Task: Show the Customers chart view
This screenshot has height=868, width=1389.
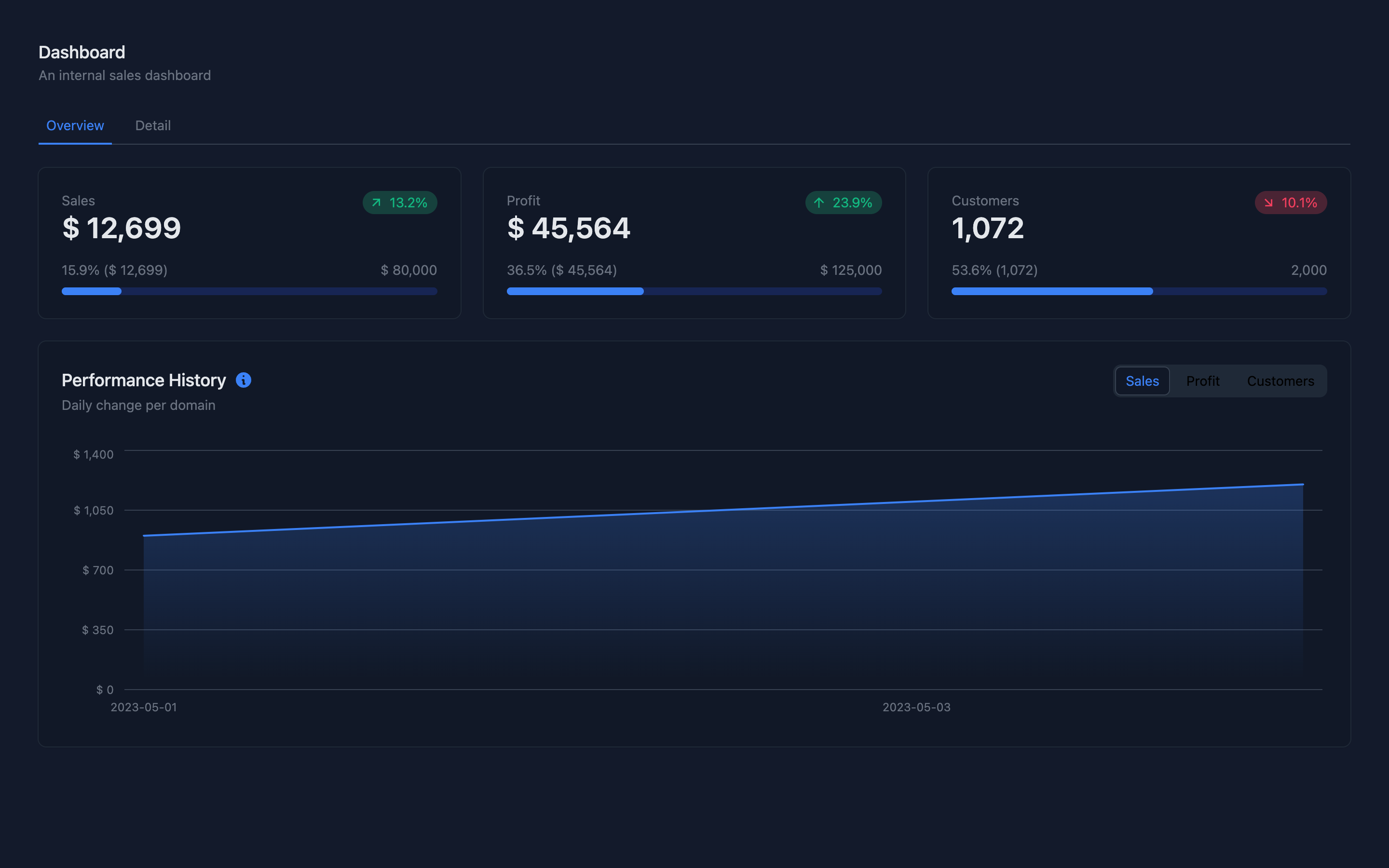Action: pos(1280,381)
